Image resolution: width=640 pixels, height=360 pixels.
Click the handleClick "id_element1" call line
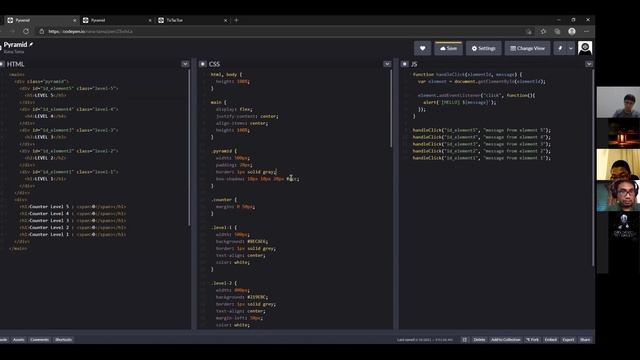(x=482, y=158)
